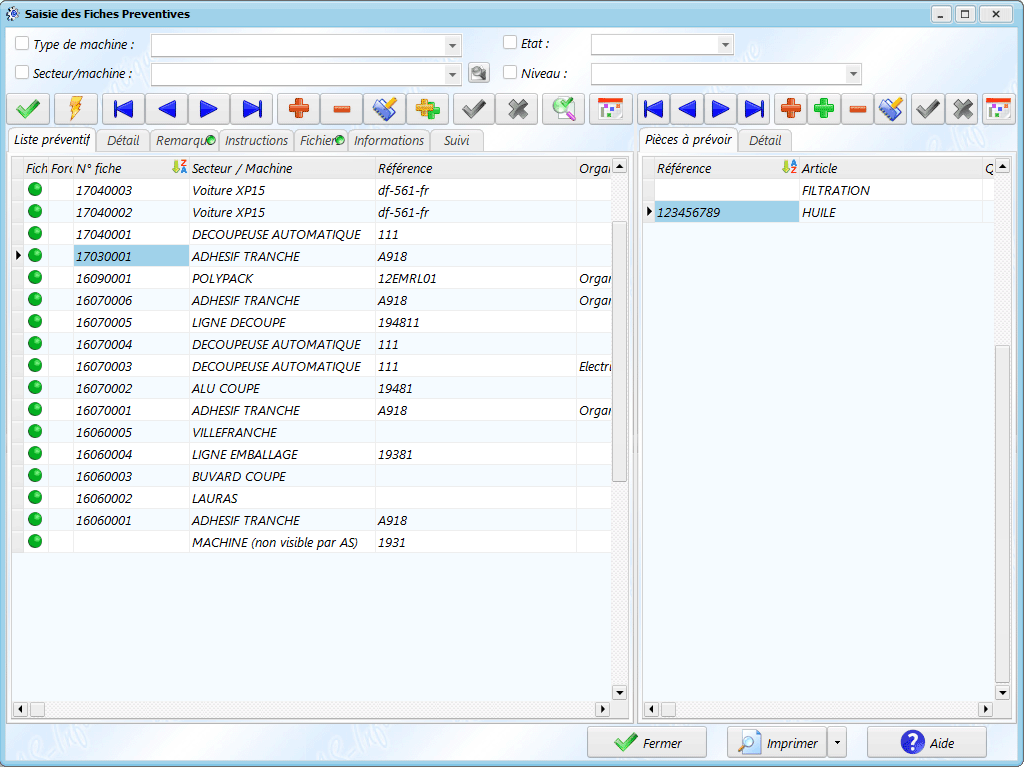Go to the last record in the preventive list toolbar
Screen dimensions: 1024x768
click(x=252, y=109)
